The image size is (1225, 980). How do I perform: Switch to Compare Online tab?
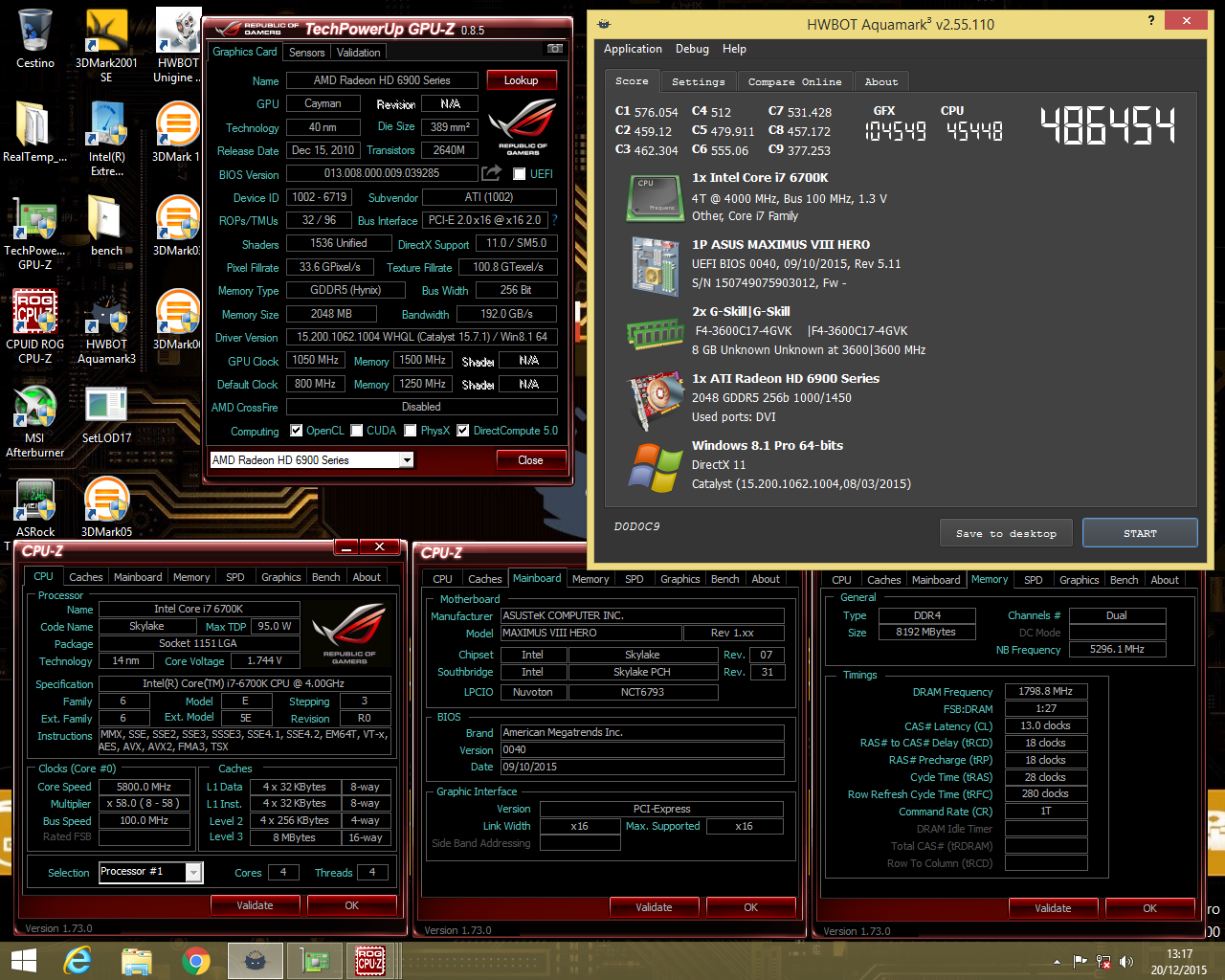pyautogui.click(x=795, y=82)
